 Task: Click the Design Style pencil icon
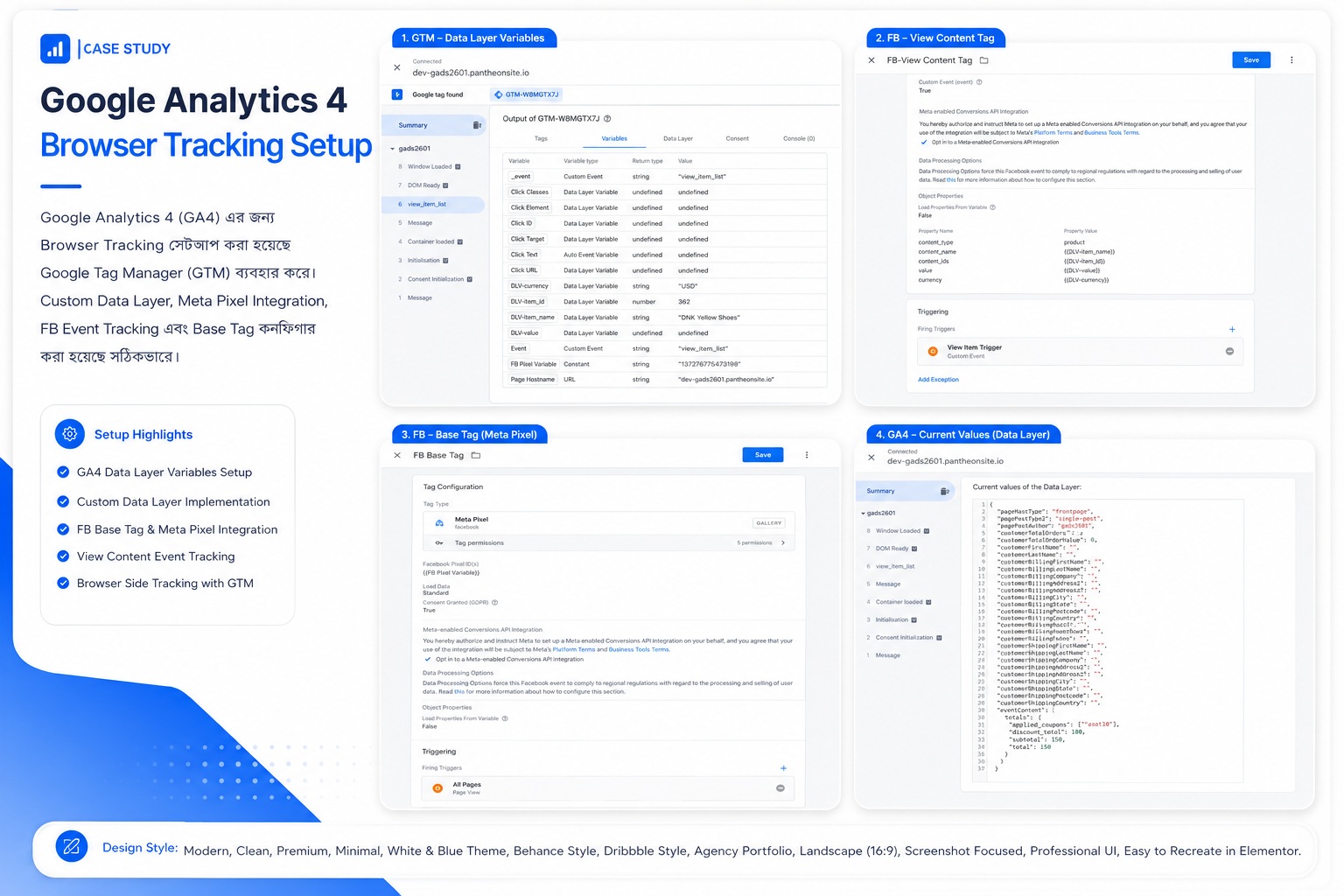coord(72,846)
